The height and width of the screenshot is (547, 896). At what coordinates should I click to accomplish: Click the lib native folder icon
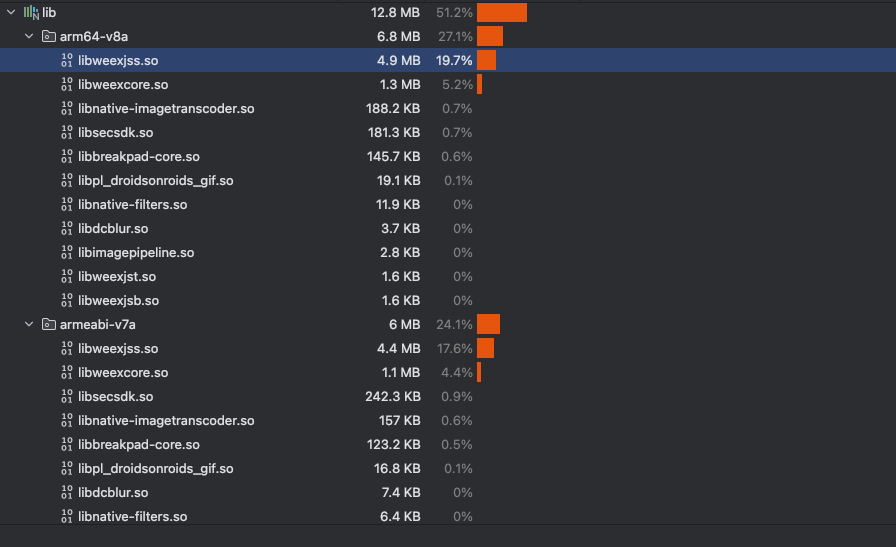(x=31, y=13)
